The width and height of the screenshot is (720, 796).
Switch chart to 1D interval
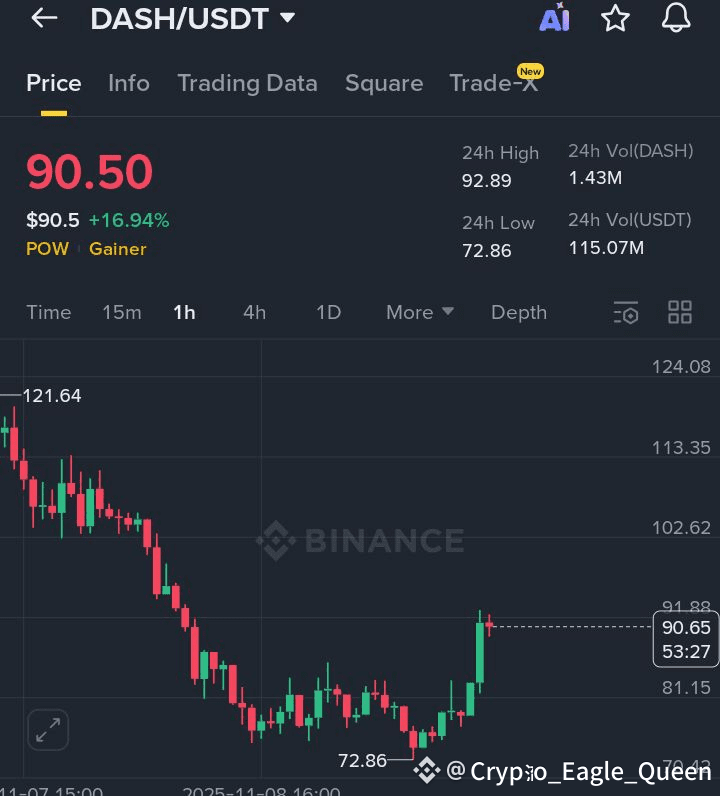click(329, 312)
